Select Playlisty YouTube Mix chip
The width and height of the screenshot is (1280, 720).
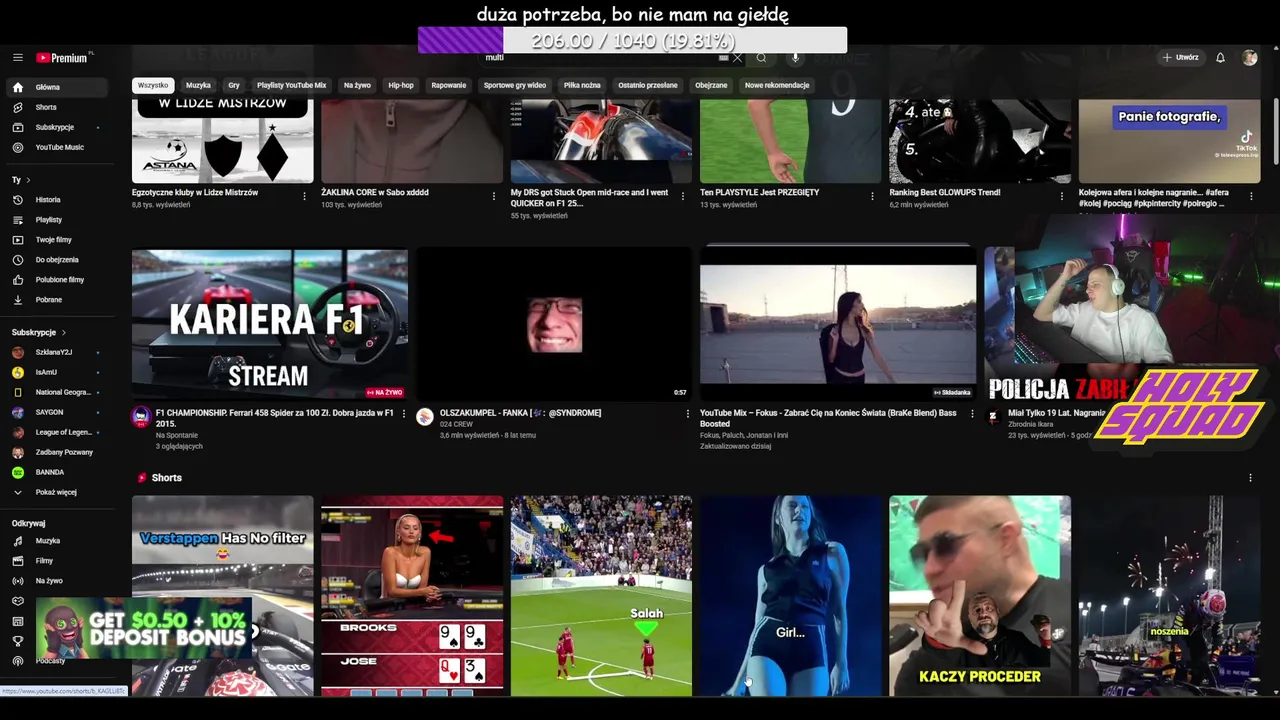291,85
